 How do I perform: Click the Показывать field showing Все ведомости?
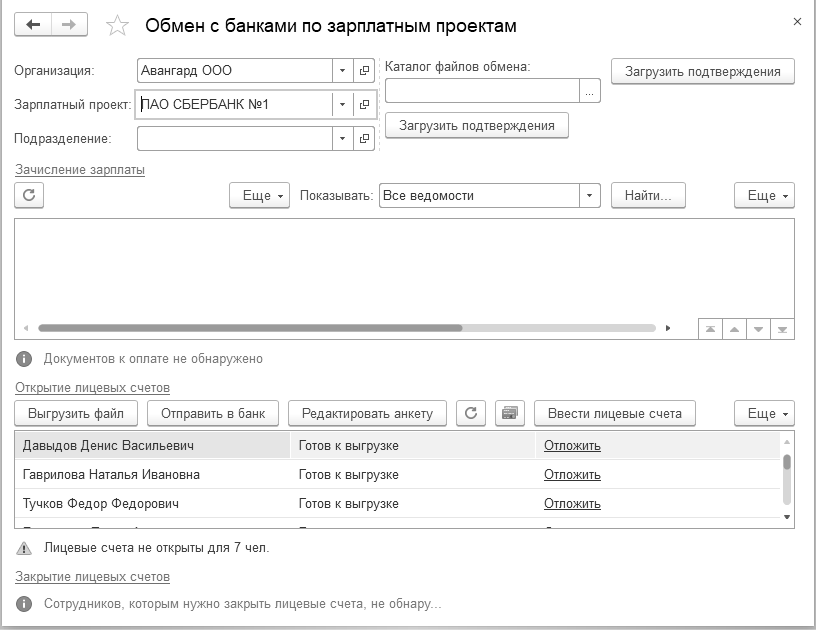[479, 196]
